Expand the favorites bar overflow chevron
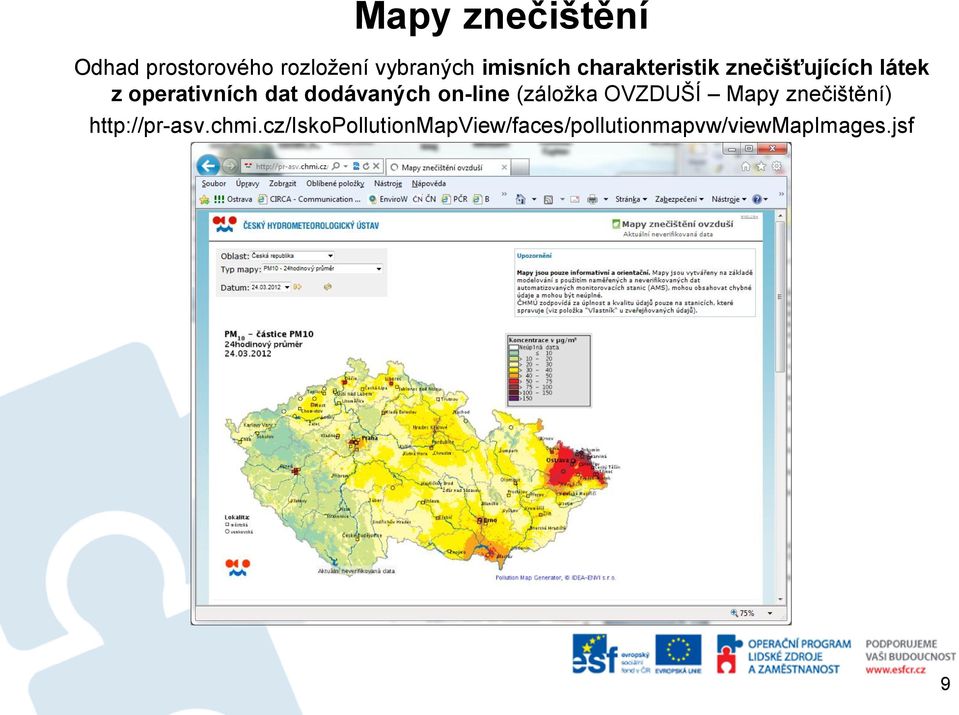 coord(505,196)
